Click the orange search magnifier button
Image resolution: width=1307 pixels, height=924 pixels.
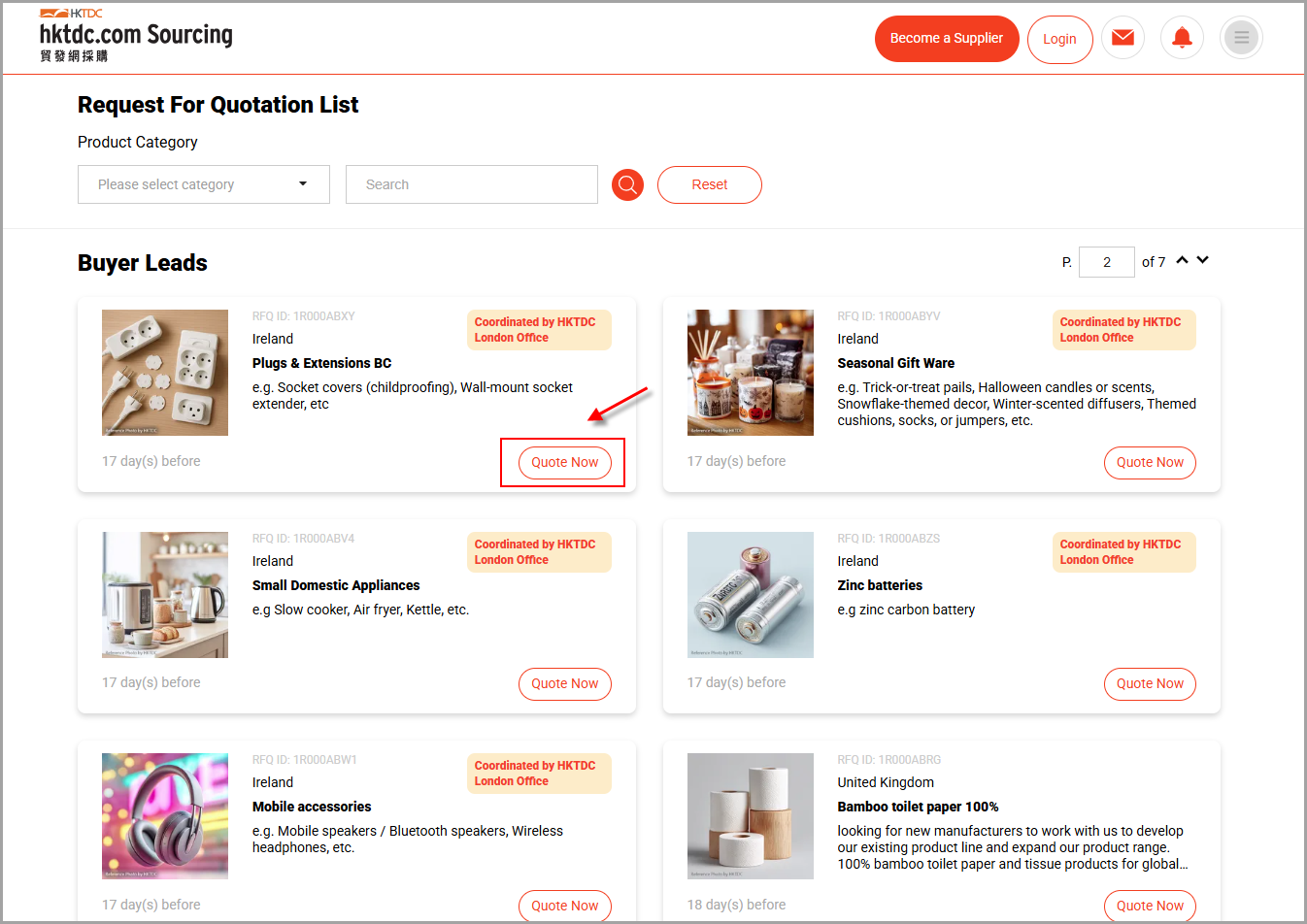coord(628,184)
